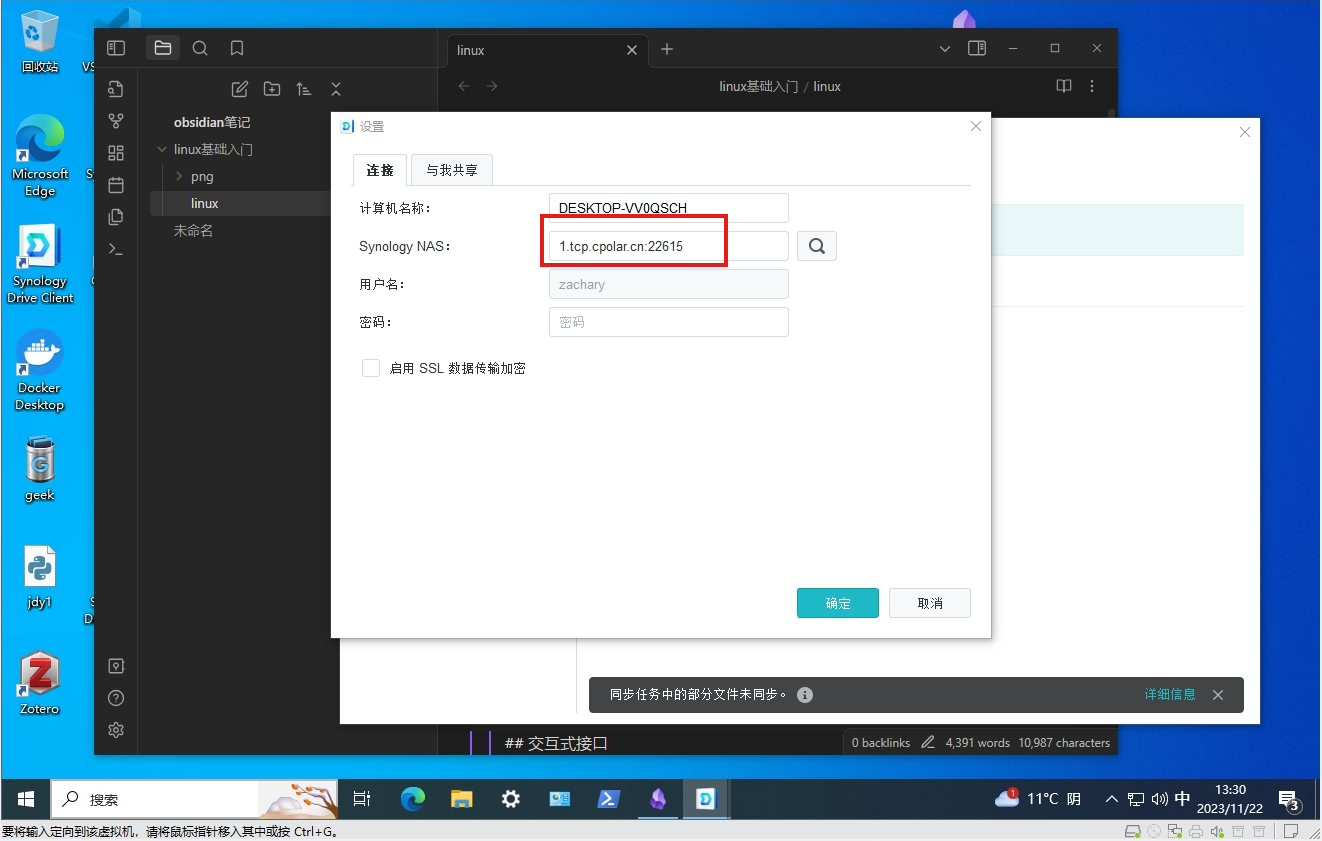The image size is (1322, 841).
Task: Toggle the right sidebar in Obsidian
Action: 977,48
